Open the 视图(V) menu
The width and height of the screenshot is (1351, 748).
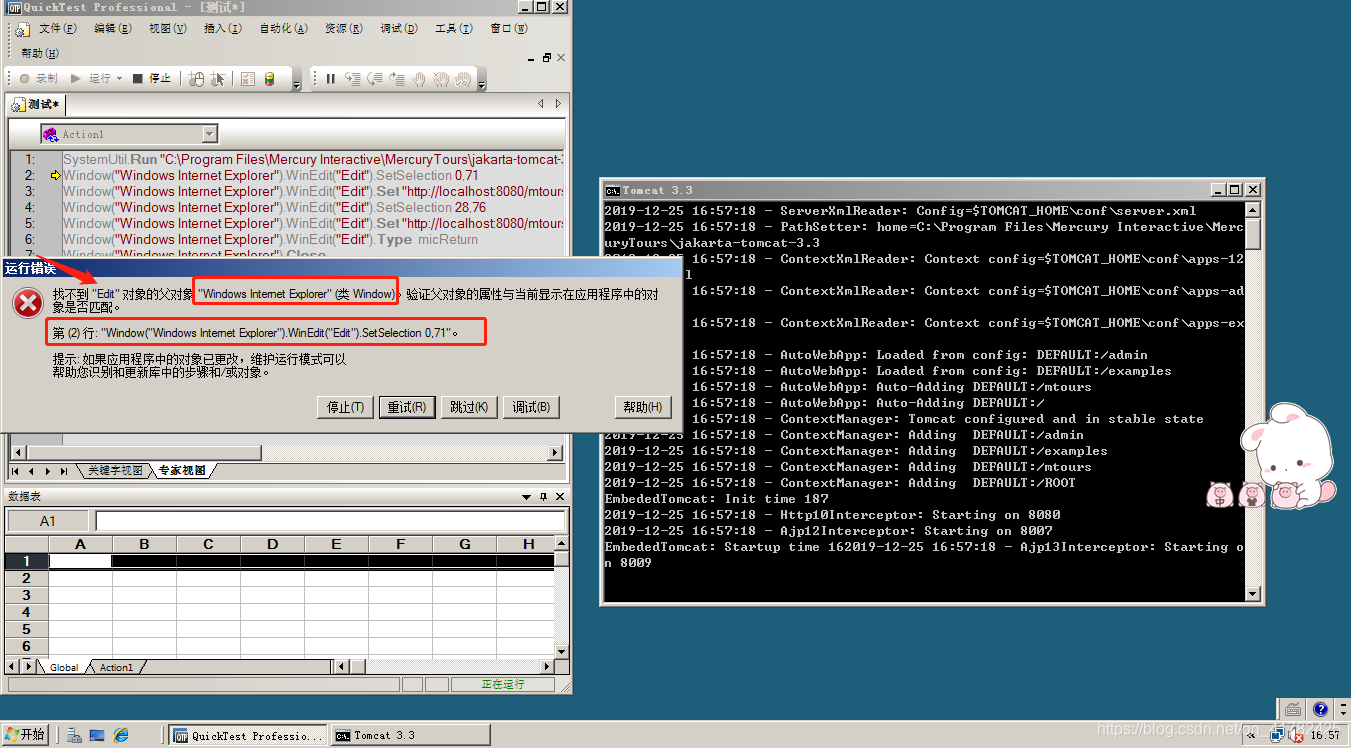(168, 29)
